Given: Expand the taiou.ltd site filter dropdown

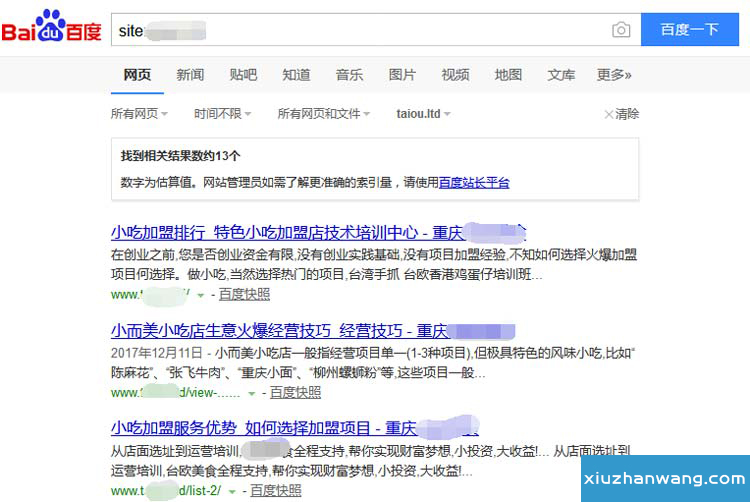Looking at the screenshot, I should pos(423,114).
